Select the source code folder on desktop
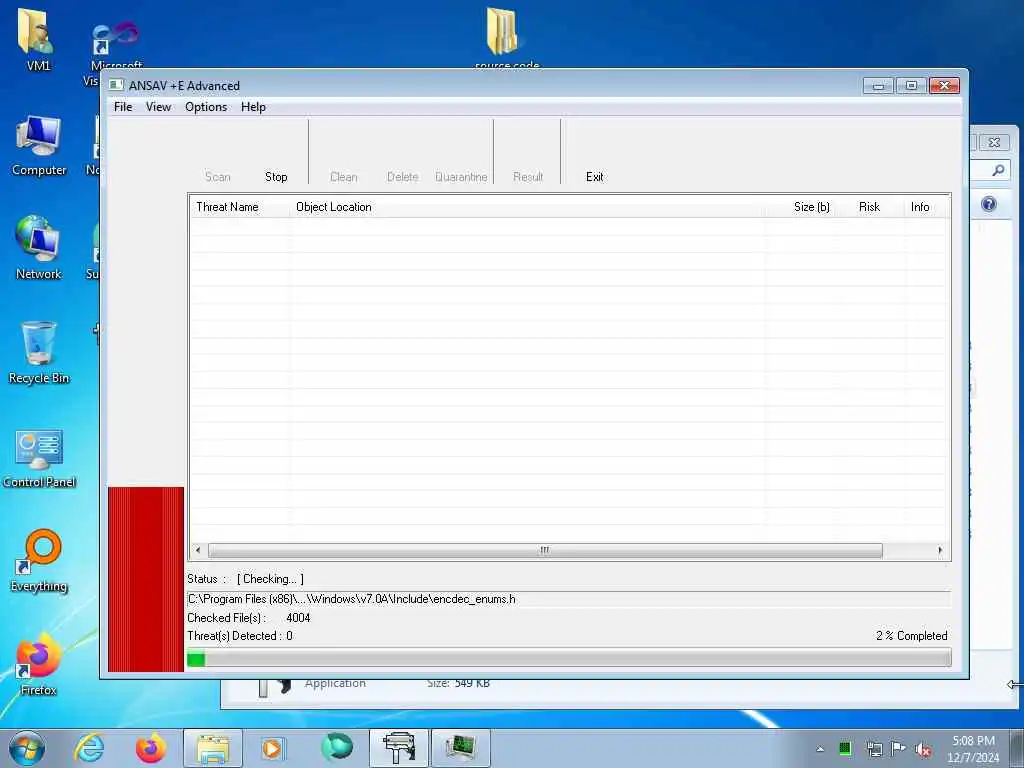 (x=507, y=36)
